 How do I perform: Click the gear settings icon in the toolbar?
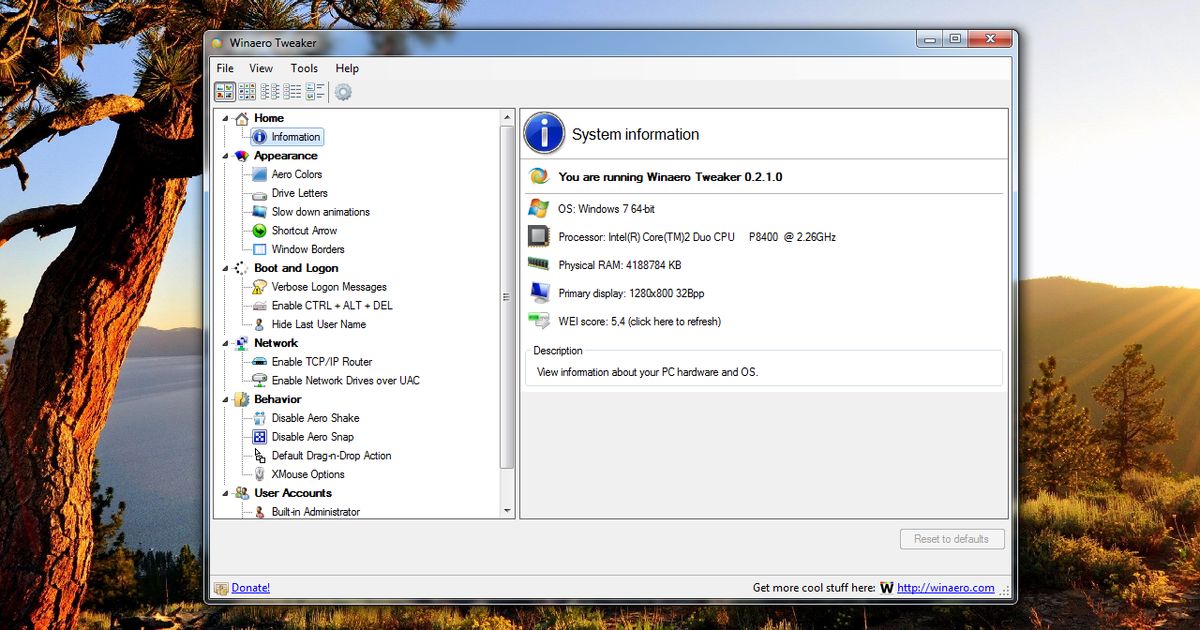(343, 92)
